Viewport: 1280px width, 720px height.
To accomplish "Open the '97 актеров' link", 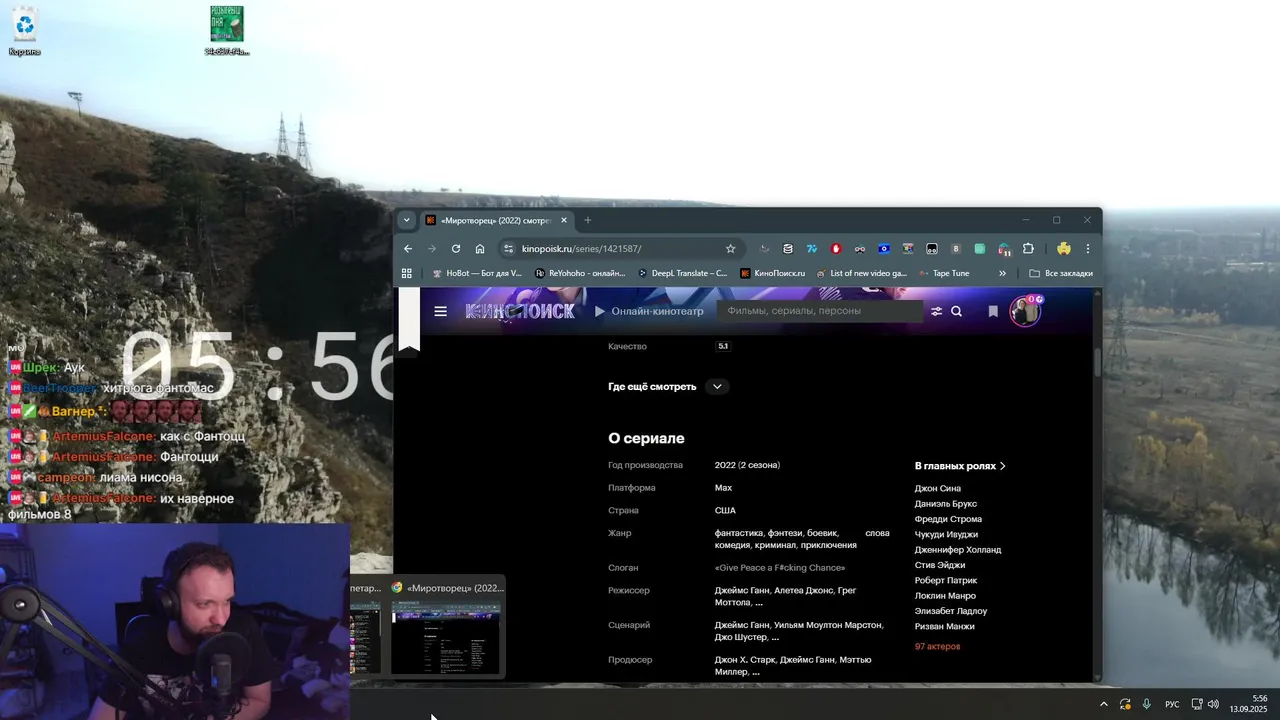I will [x=937, y=647].
